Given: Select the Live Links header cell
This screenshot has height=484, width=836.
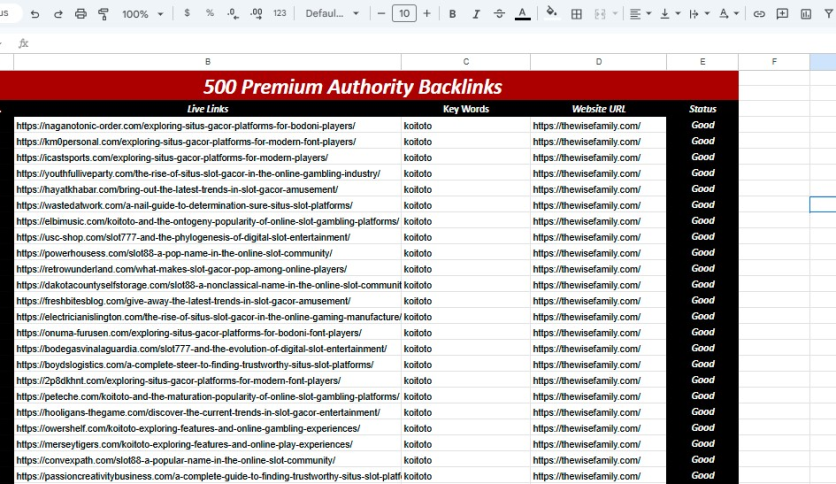Looking at the screenshot, I should (x=207, y=109).
